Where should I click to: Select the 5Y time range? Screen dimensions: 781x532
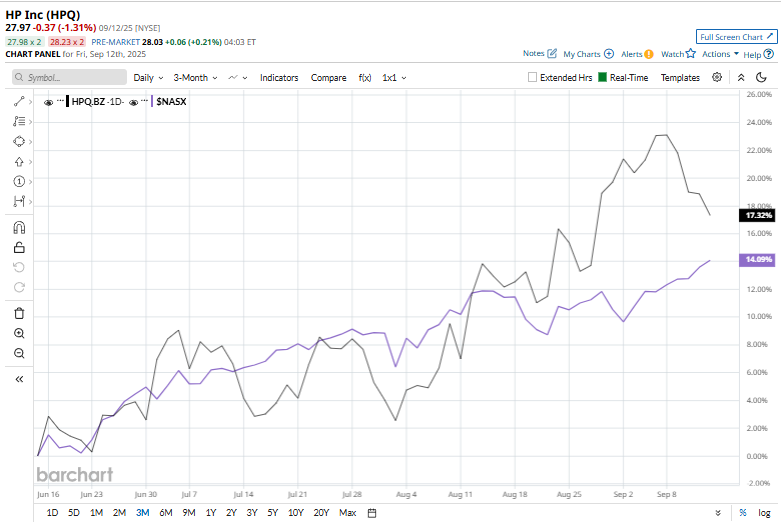pos(272,513)
